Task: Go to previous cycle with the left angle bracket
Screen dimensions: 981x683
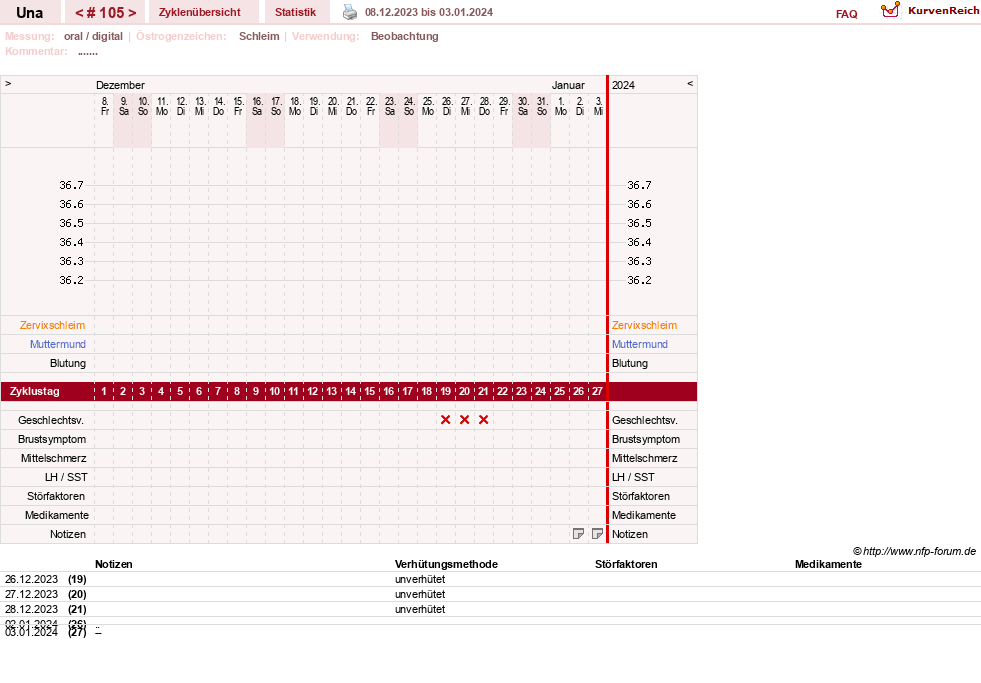Action: 79,13
